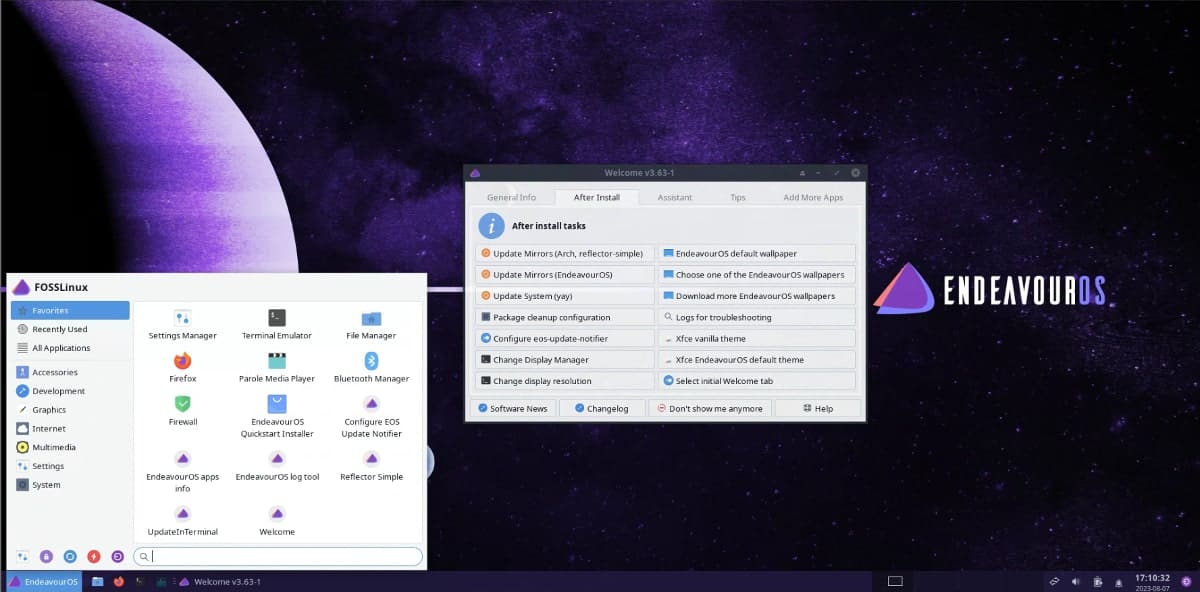The height and width of the screenshot is (592, 1200).
Task: Open Configure EOS Update Notifier
Action: (371, 417)
